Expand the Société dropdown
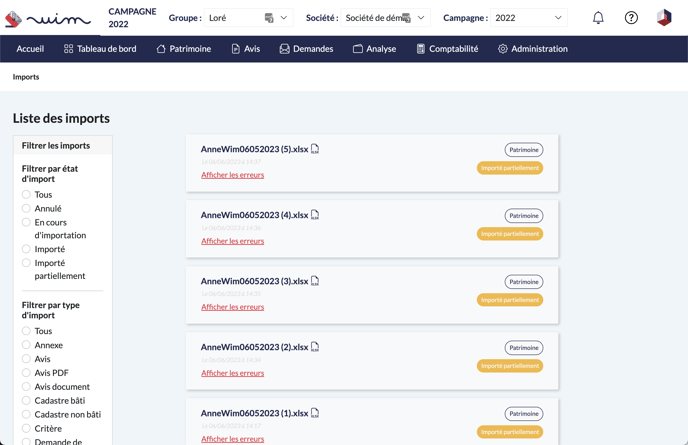688x445 pixels. tap(421, 18)
